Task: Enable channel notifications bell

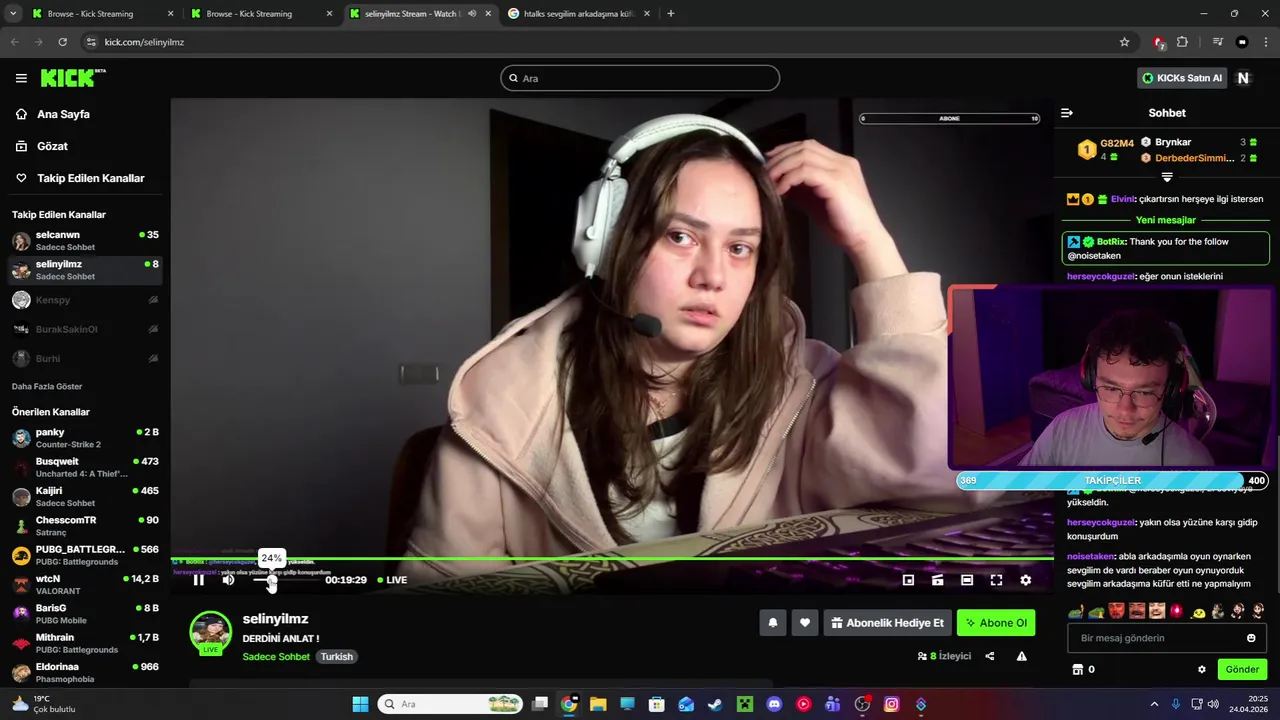Action: (x=772, y=623)
